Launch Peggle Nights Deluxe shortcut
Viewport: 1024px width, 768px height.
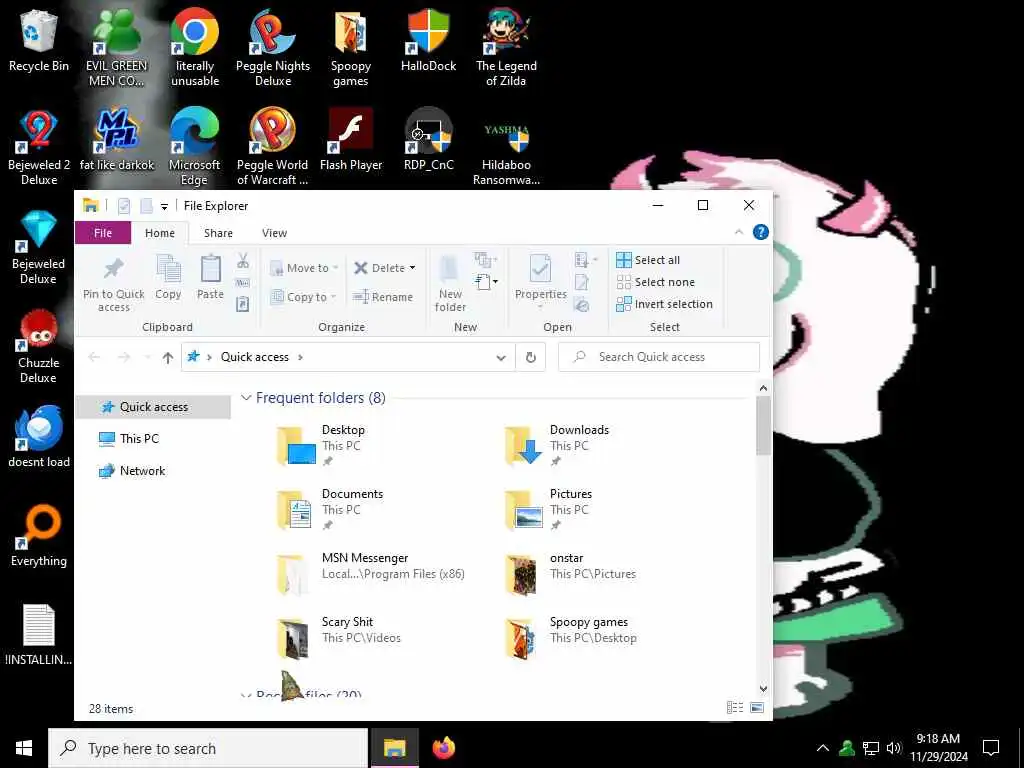click(273, 48)
